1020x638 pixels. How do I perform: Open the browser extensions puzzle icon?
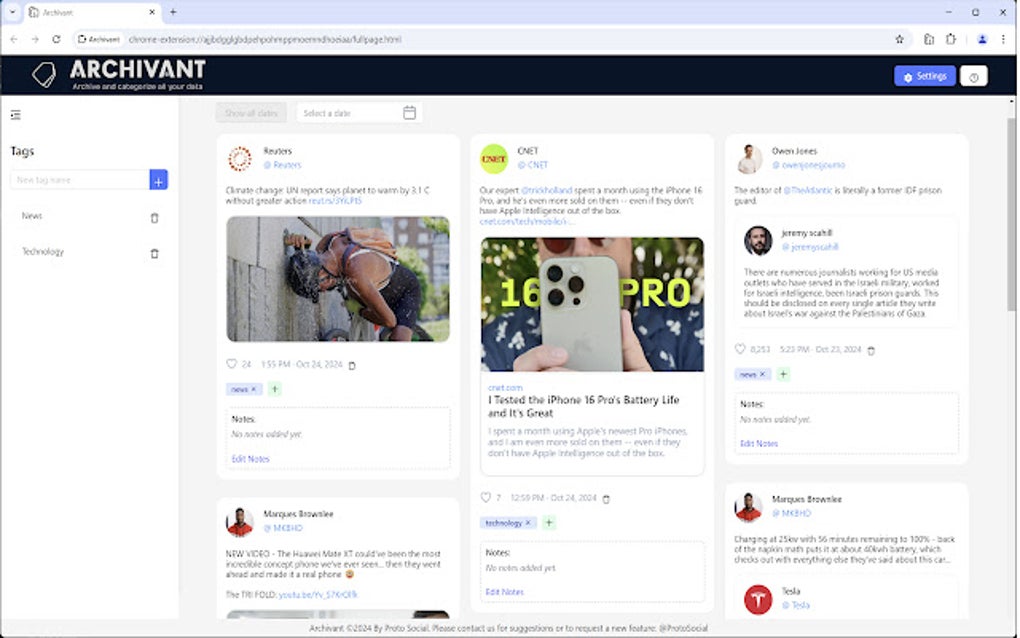pyautogui.click(x=951, y=40)
